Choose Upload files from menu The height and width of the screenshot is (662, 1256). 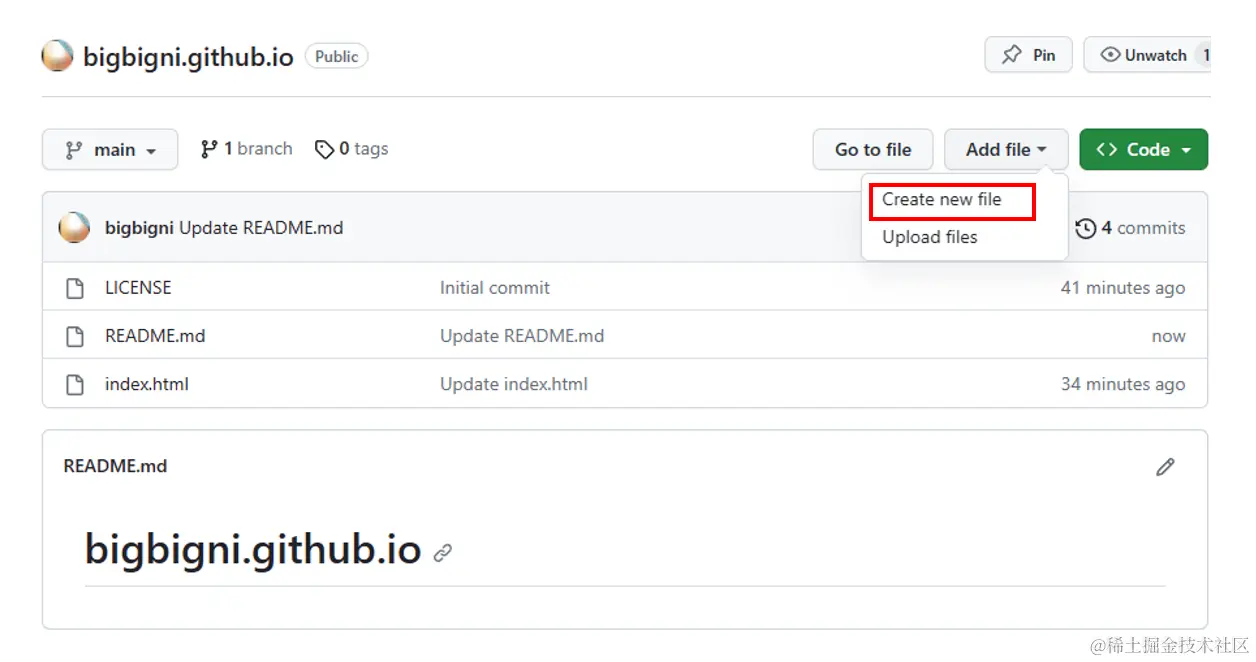pos(930,237)
